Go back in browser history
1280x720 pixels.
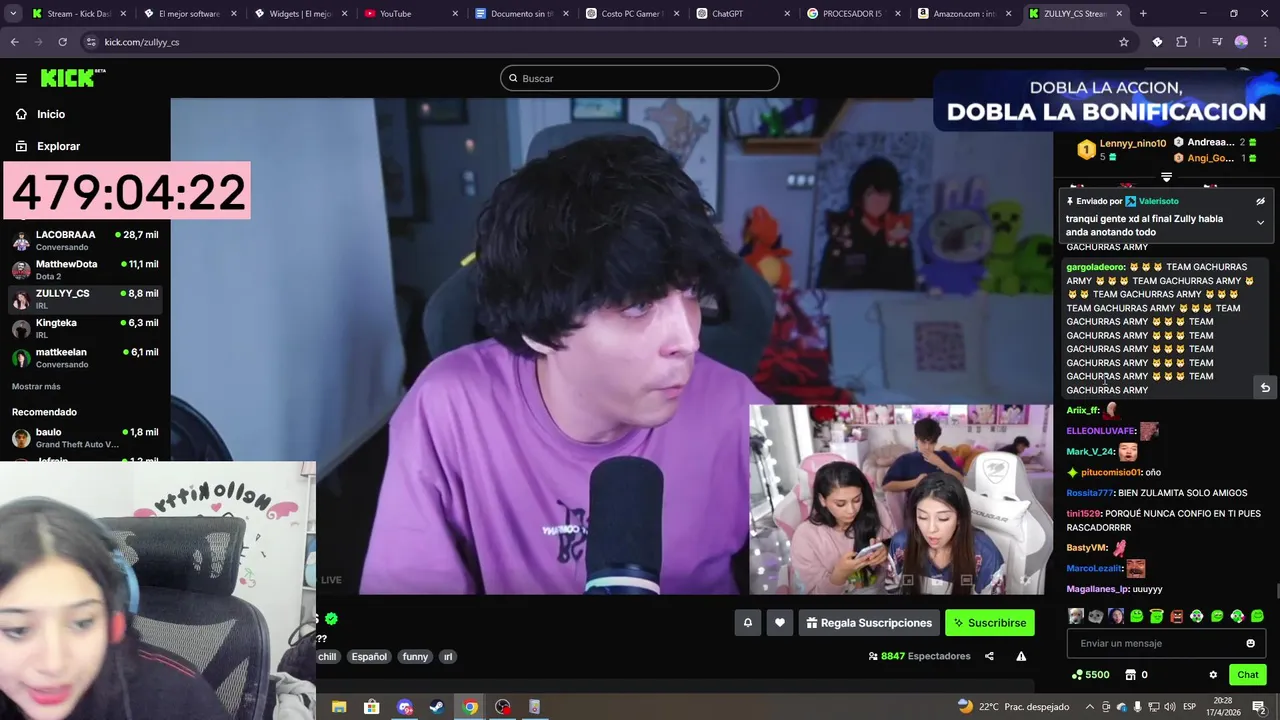point(14,42)
